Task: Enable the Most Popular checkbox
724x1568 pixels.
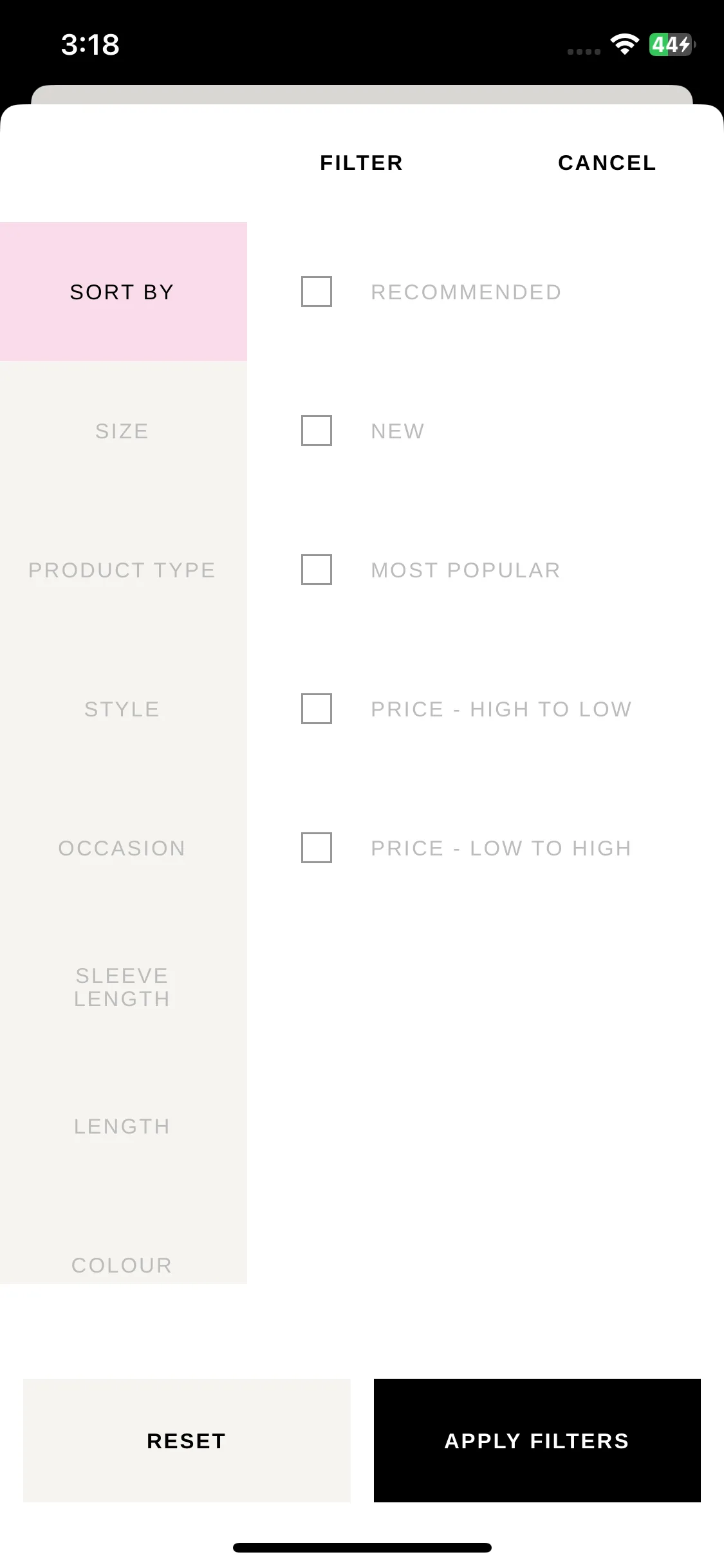Action: point(317,570)
